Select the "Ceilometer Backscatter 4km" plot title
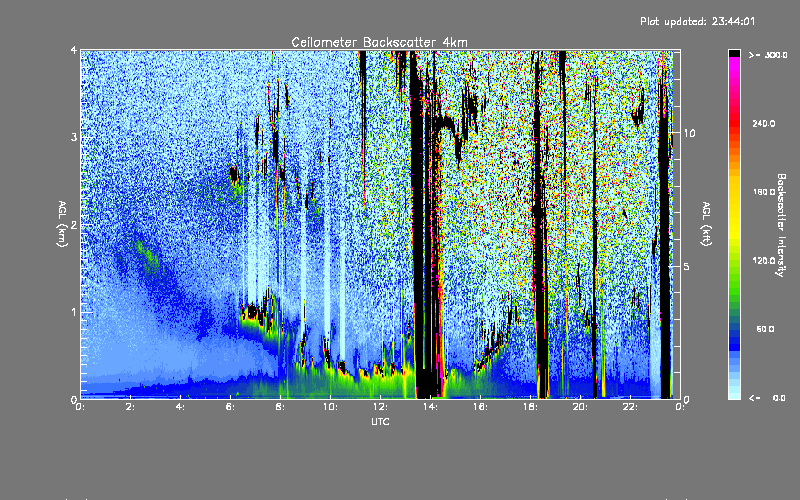Screen dimensions: 800x500 (379, 42)
